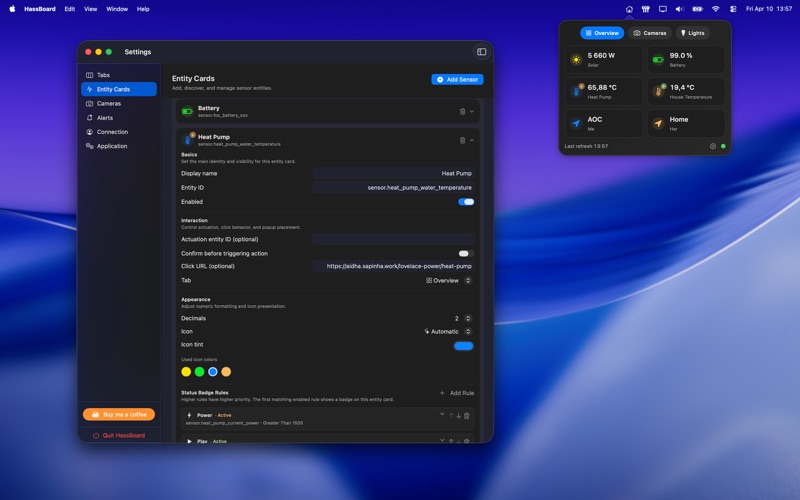Screen dimensions: 800x500
Task: Click the battery icon of the Battery entity row
Action: click(x=187, y=111)
